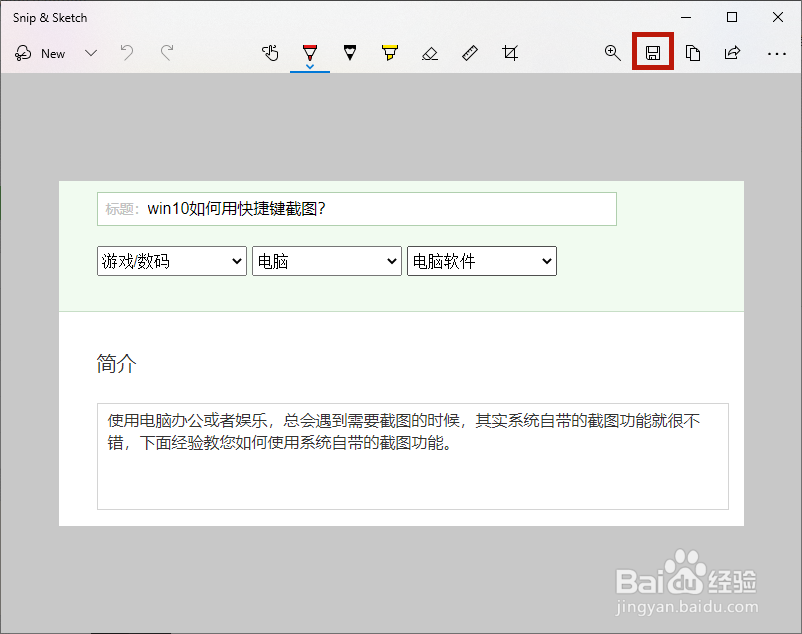The width and height of the screenshot is (802, 634).
Task: Select the Image crop tool
Action: pos(510,53)
